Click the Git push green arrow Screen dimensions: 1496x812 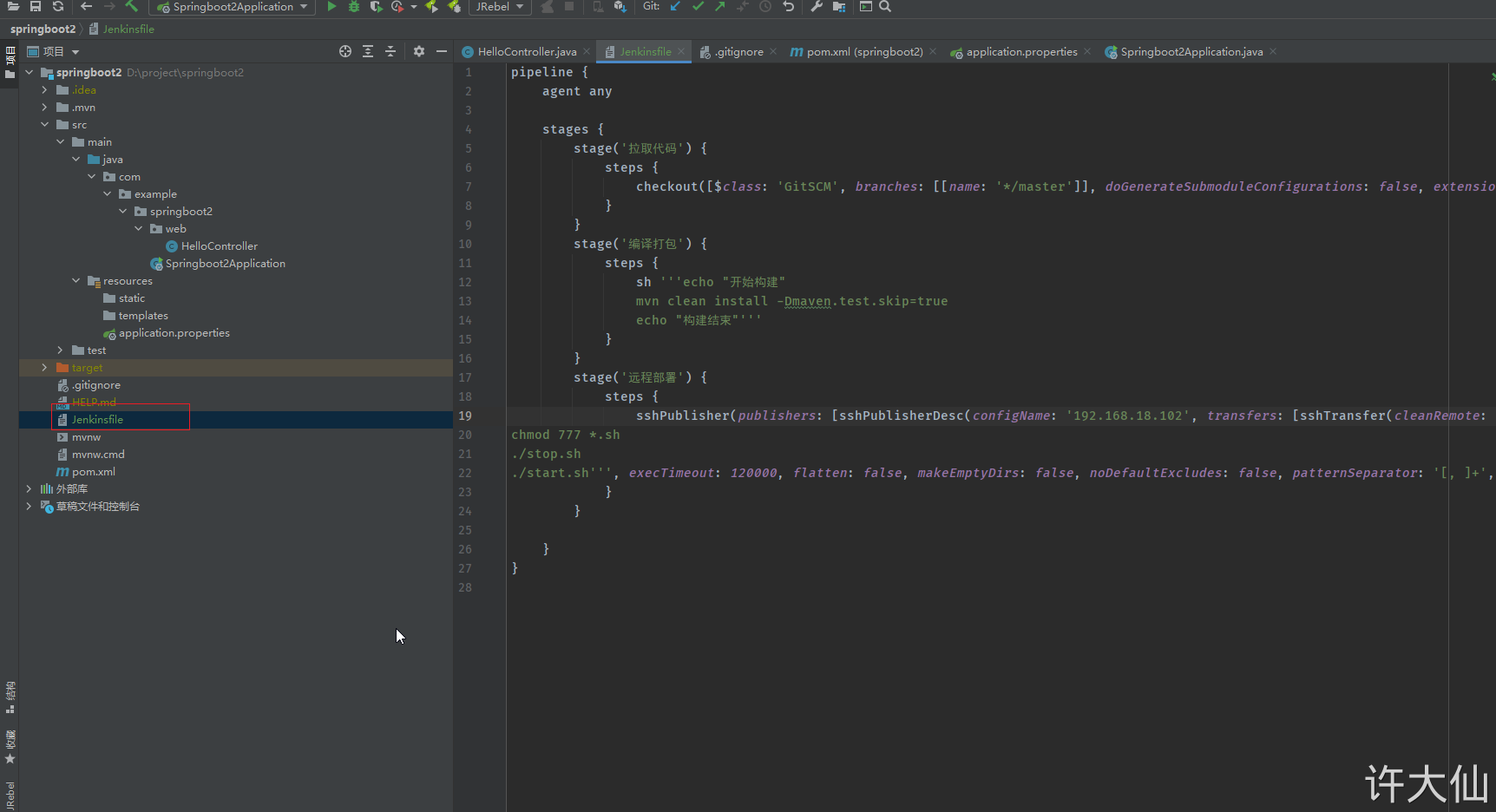pos(720,6)
